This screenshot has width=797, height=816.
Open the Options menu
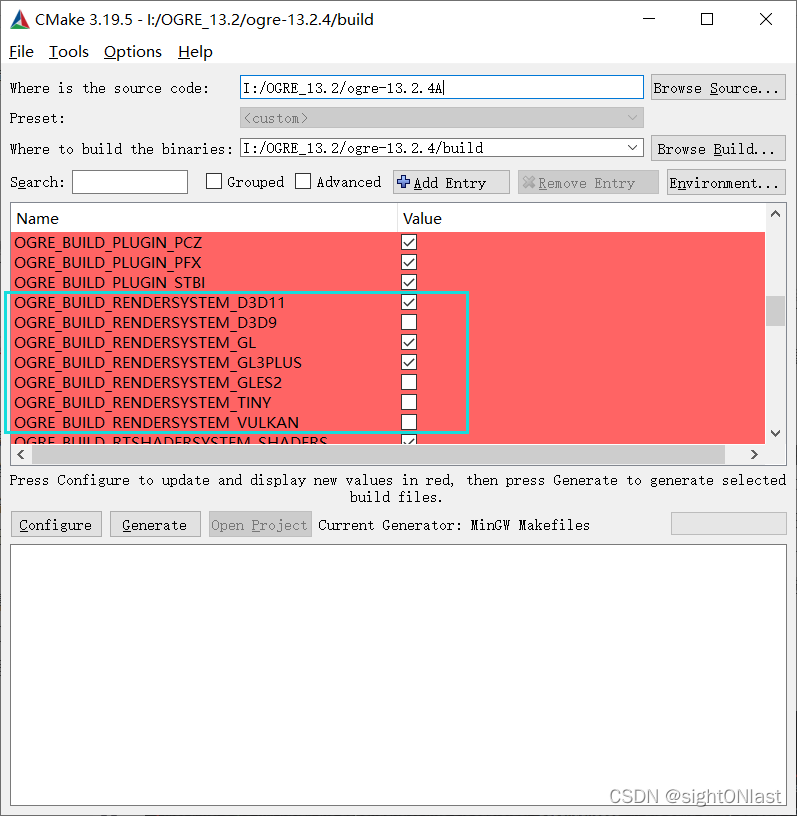tap(133, 52)
